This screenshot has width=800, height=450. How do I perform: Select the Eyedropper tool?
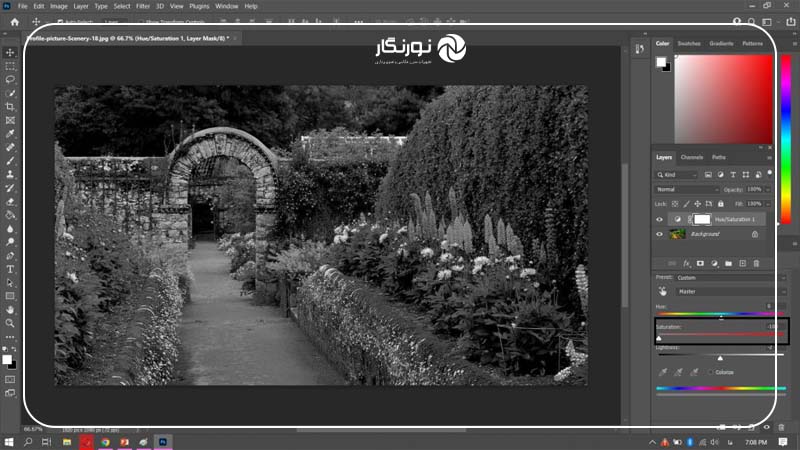(10, 134)
